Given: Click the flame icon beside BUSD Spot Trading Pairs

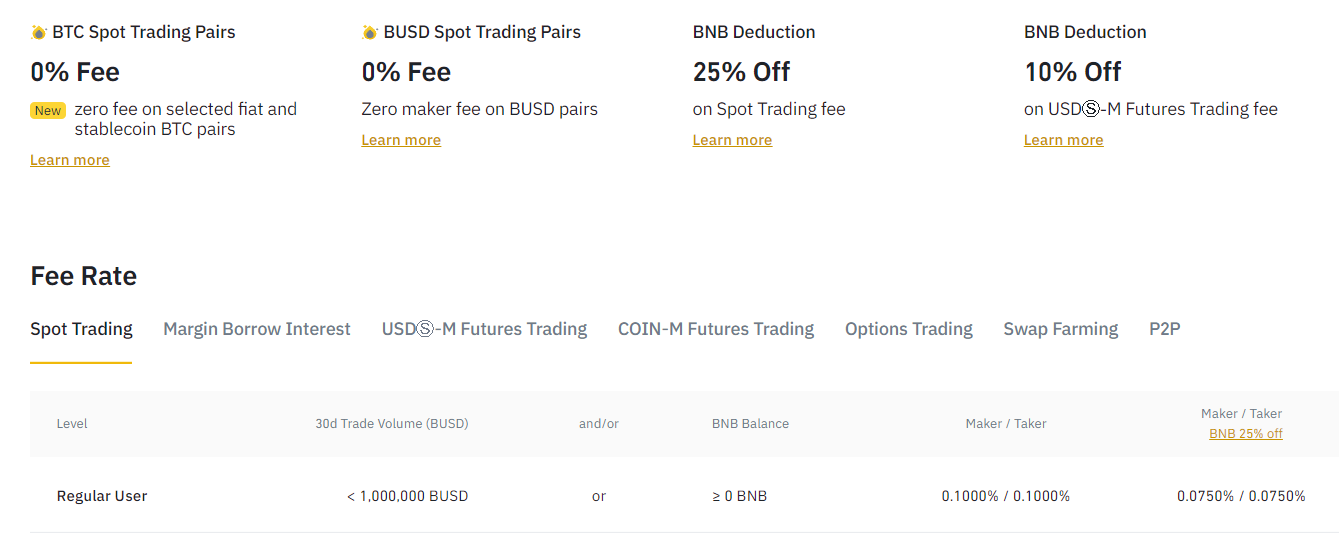Looking at the screenshot, I should click(x=370, y=32).
